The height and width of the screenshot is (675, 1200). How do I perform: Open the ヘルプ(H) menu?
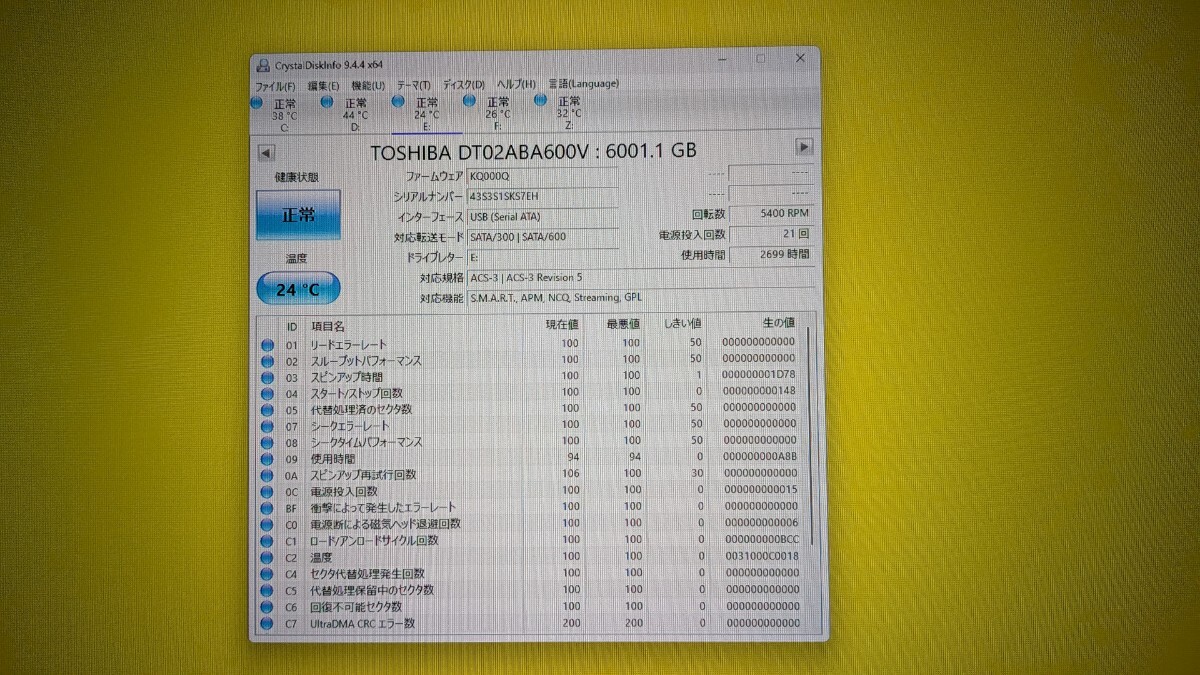coord(516,85)
